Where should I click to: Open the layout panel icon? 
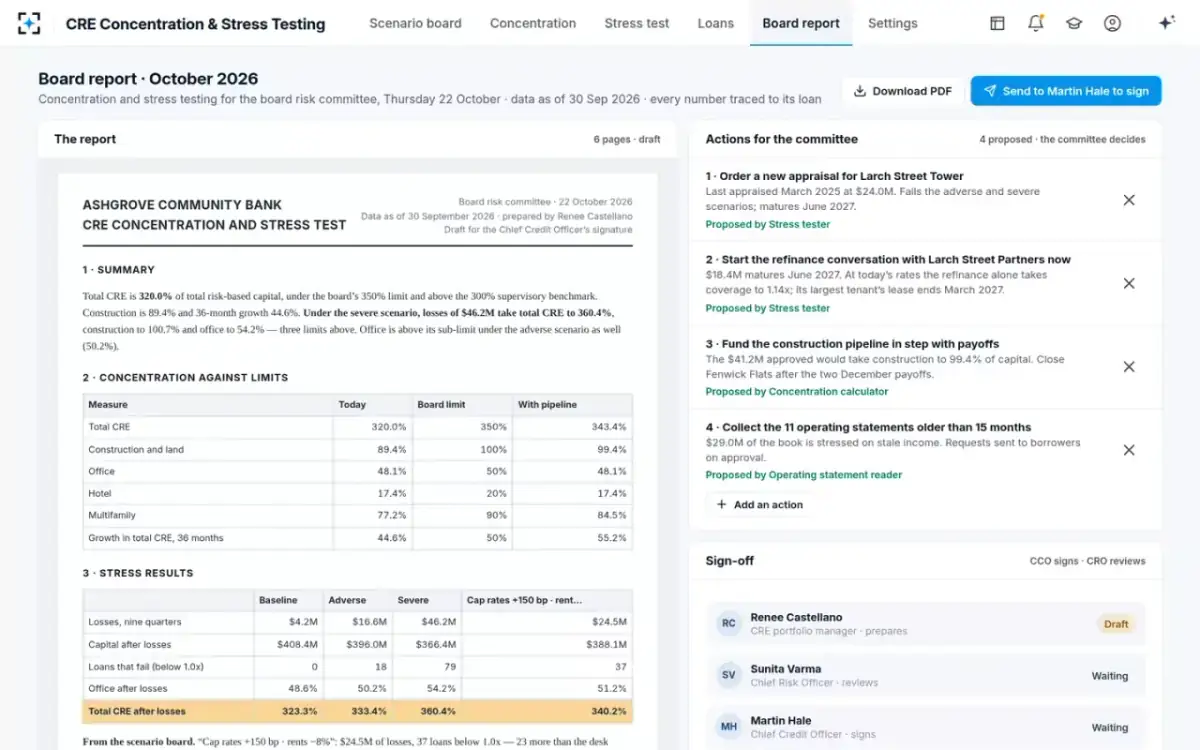pyautogui.click(x=997, y=23)
